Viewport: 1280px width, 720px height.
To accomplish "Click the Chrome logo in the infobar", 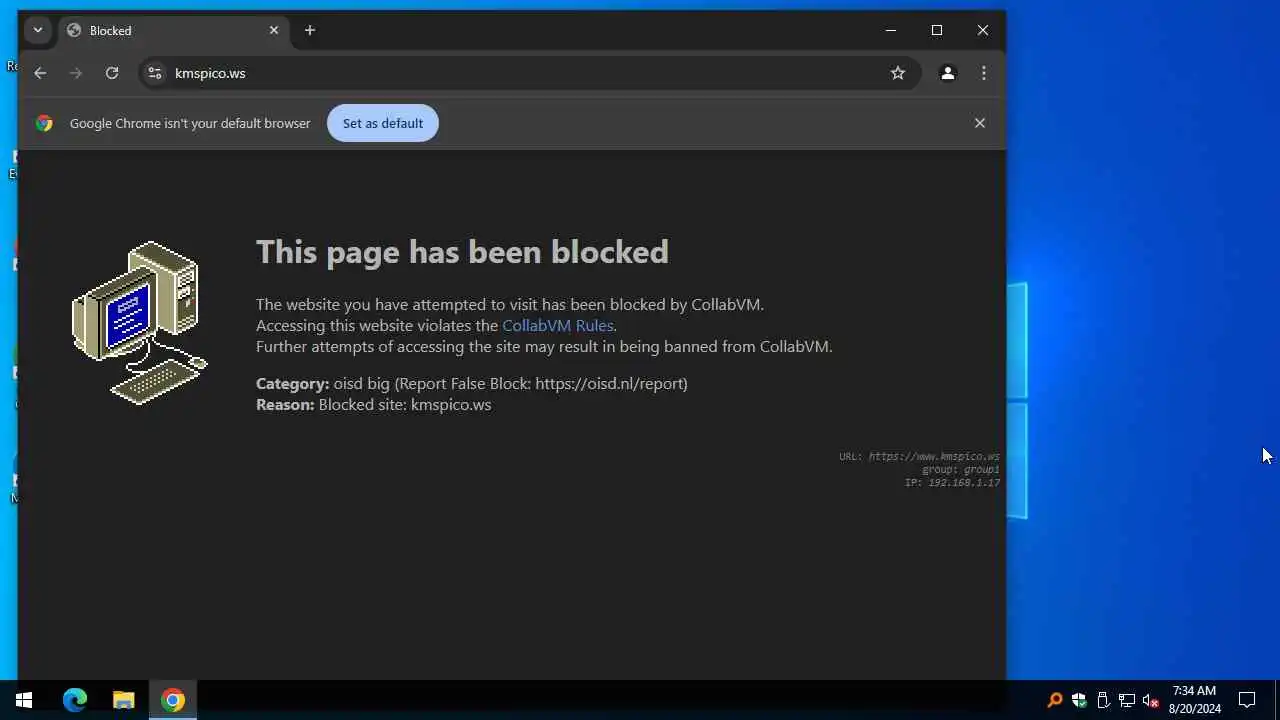I will coord(44,123).
